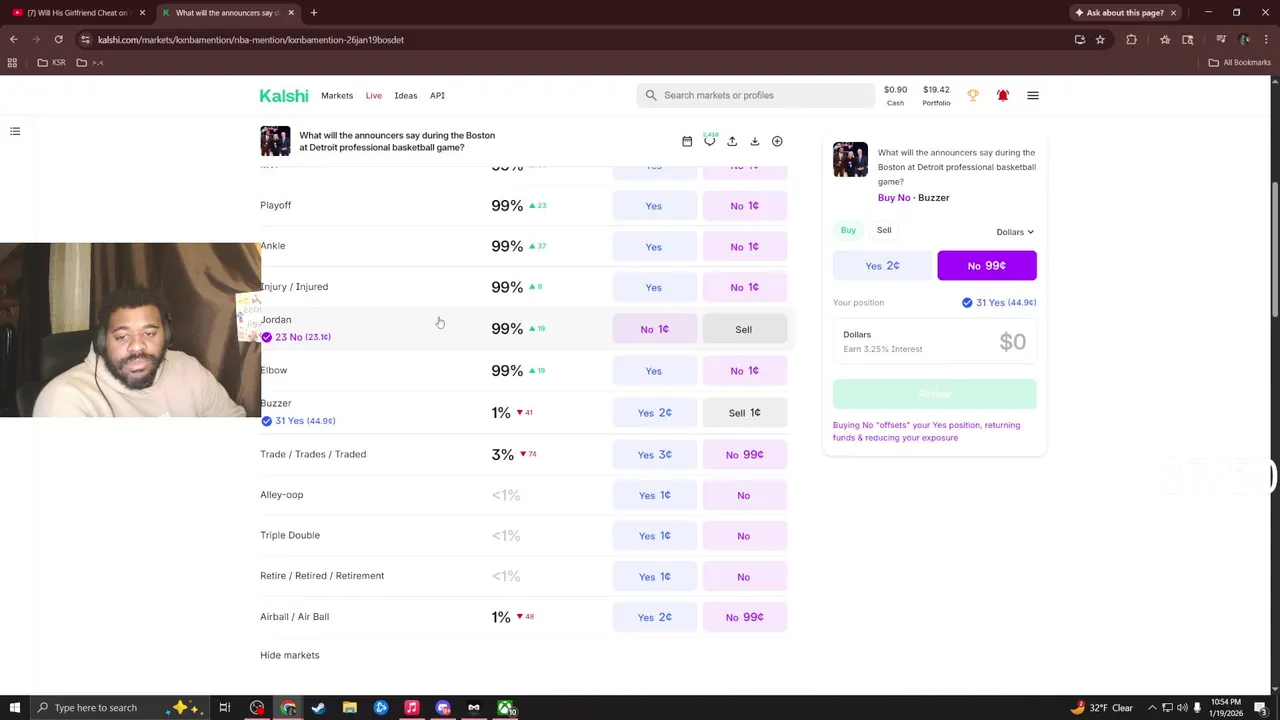Open the All Bookmarks folder

pos(1240,62)
